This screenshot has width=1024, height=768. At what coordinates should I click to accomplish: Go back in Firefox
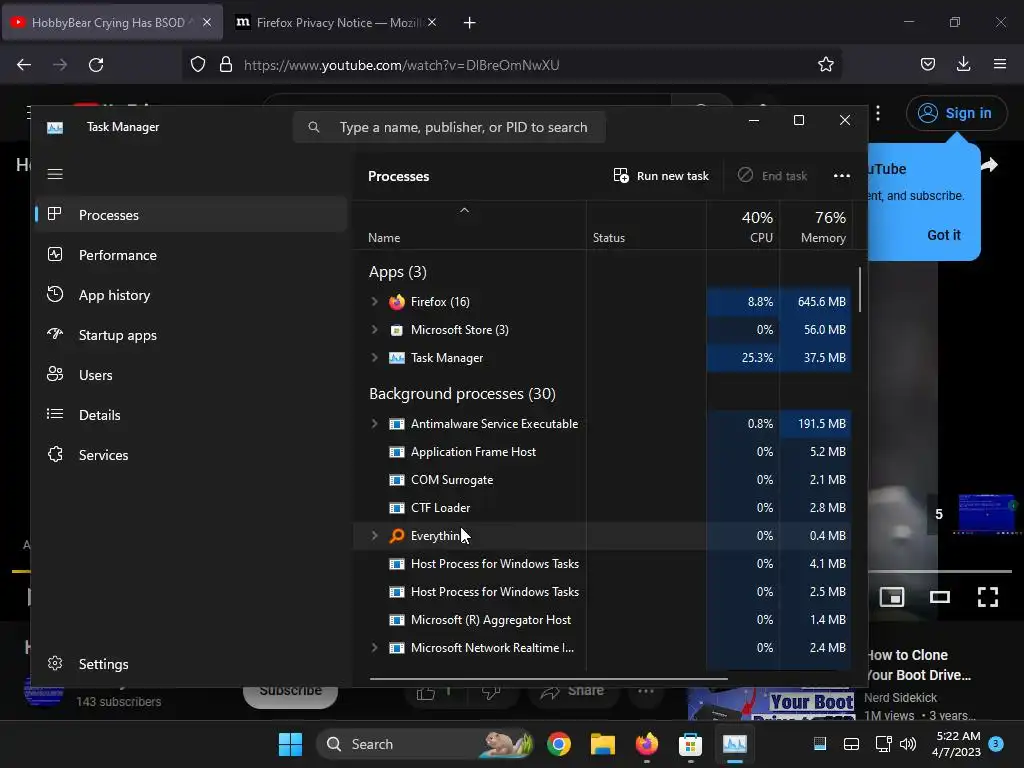24,65
